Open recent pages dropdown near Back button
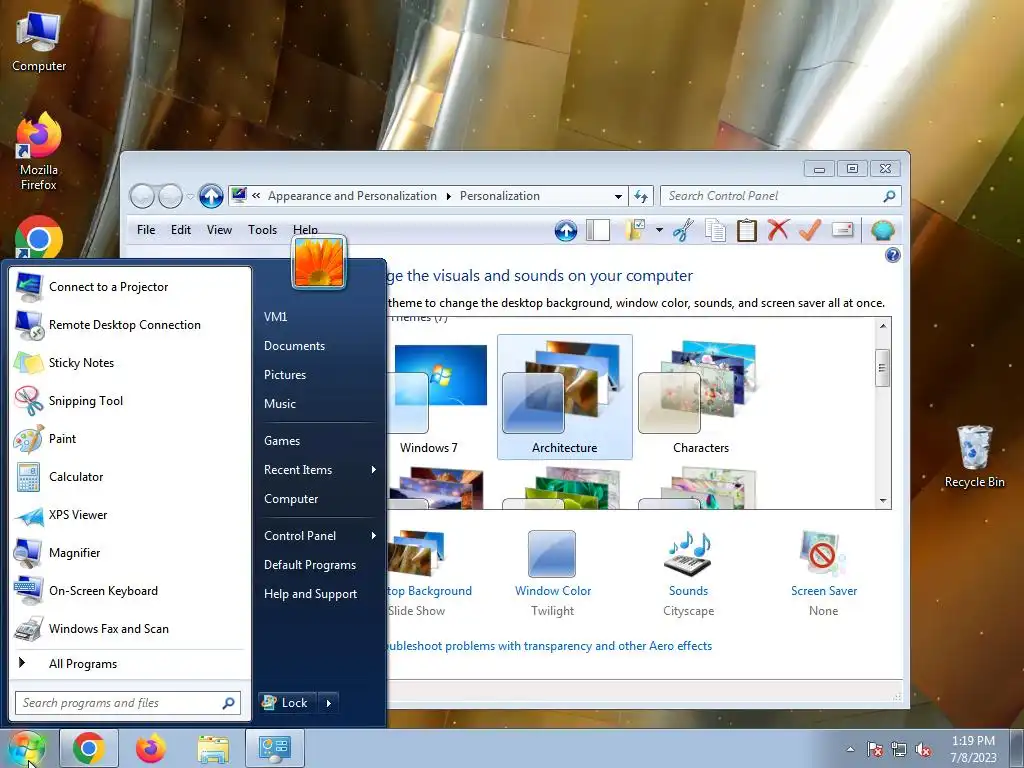 click(190, 196)
